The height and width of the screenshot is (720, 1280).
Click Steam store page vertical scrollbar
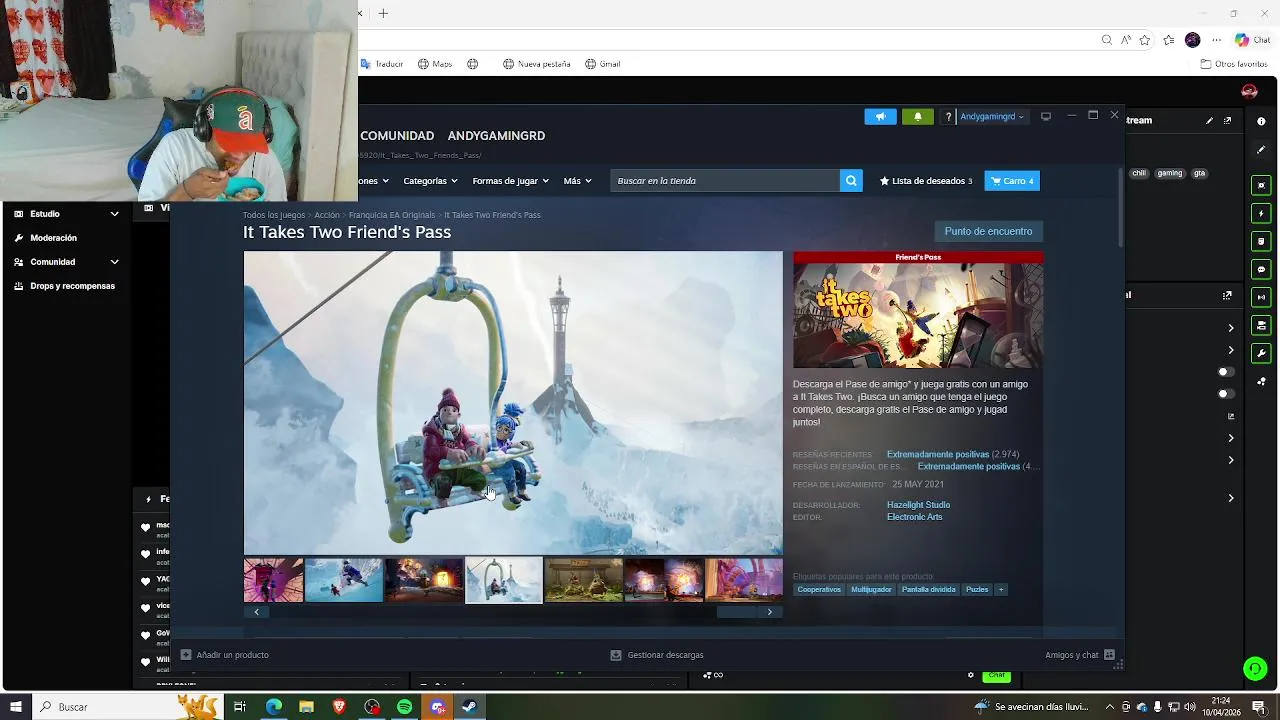pos(1120,208)
